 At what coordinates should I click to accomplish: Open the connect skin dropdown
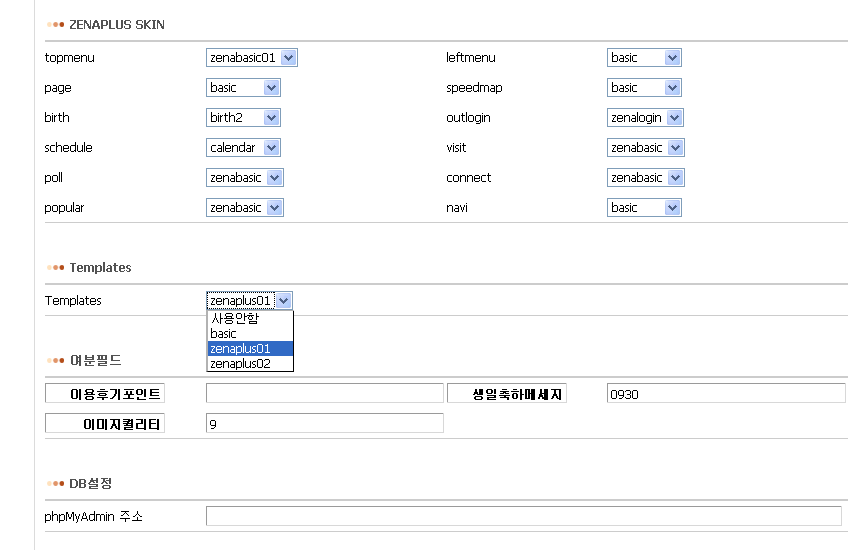tap(645, 178)
